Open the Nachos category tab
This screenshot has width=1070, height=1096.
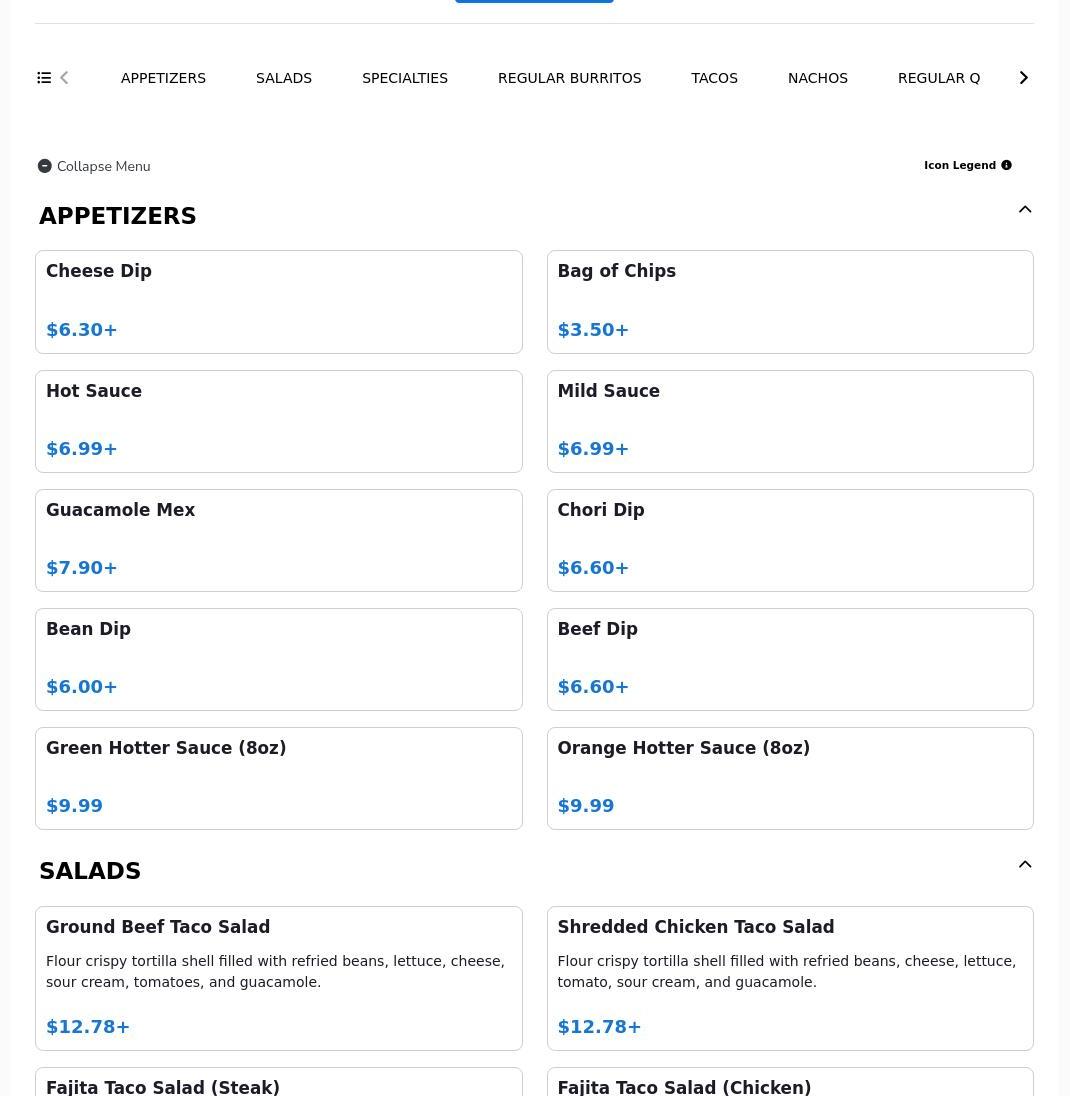[818, 78]
